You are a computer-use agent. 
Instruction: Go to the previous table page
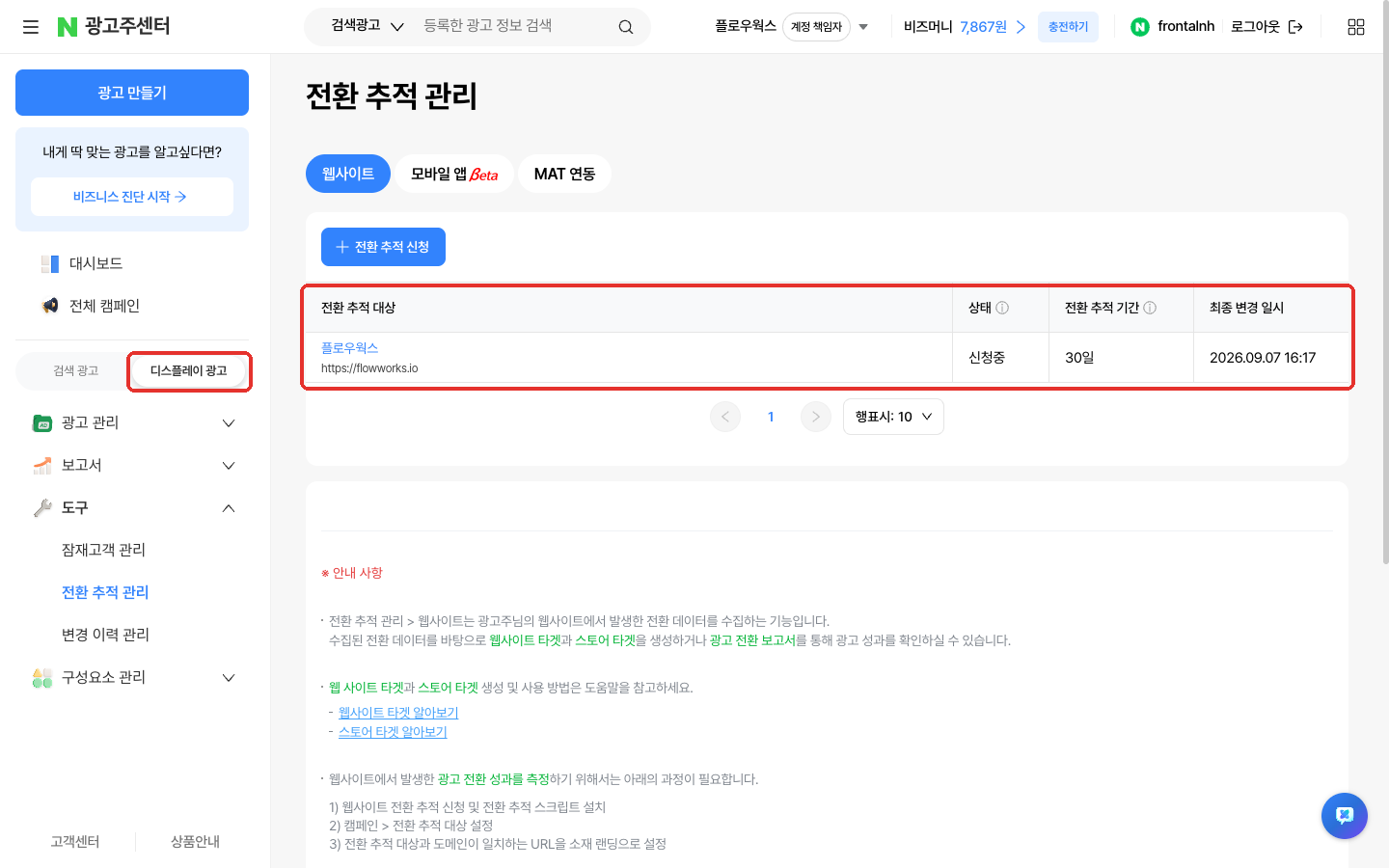725,417
